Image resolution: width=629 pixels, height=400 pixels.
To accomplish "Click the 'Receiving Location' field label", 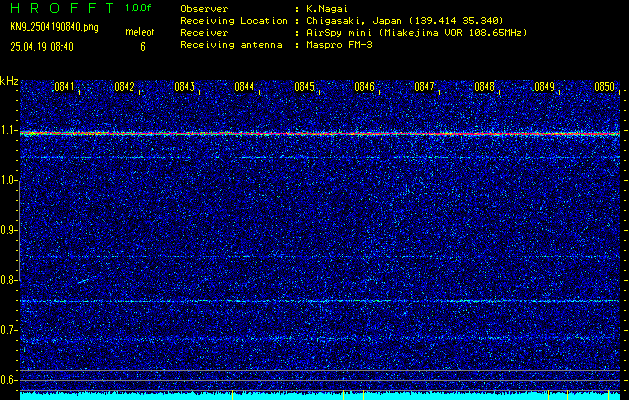I will [234, 20].
